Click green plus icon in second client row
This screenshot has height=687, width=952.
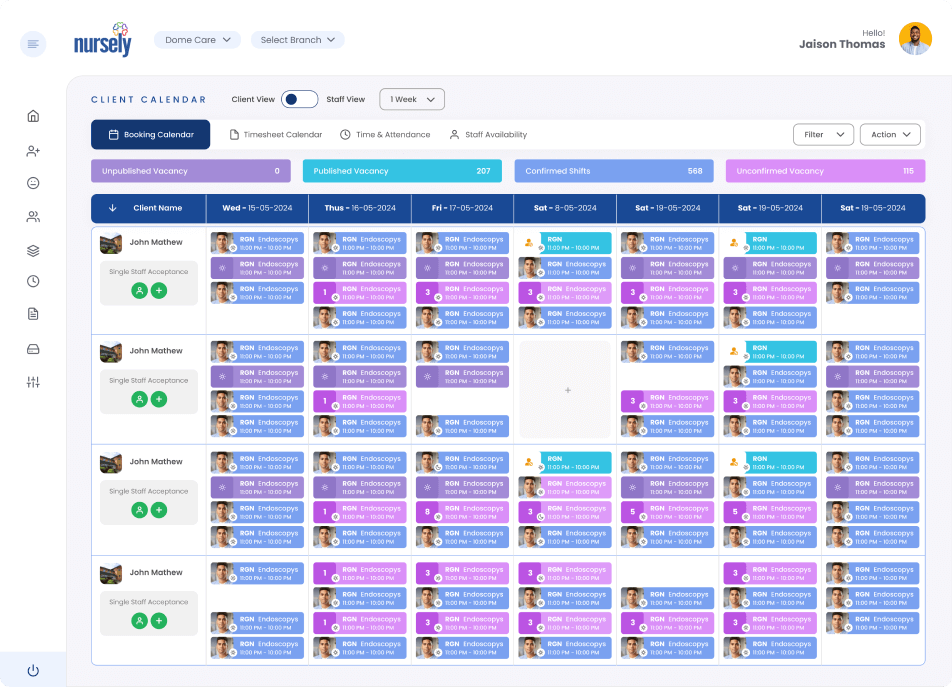(x=159, y=399)
